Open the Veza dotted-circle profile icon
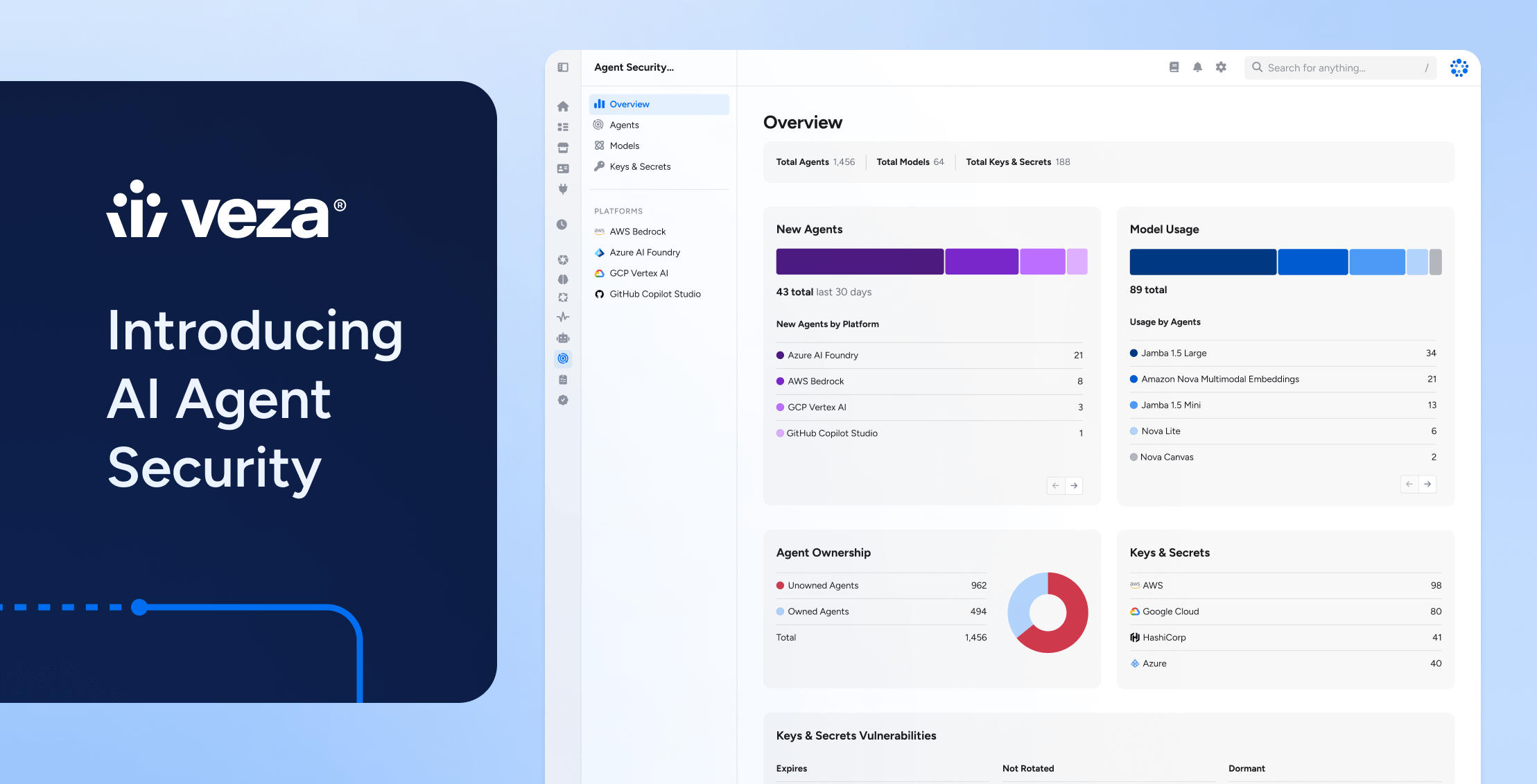This screenshot has width=1537, height=784. [x=1459, y=67]
